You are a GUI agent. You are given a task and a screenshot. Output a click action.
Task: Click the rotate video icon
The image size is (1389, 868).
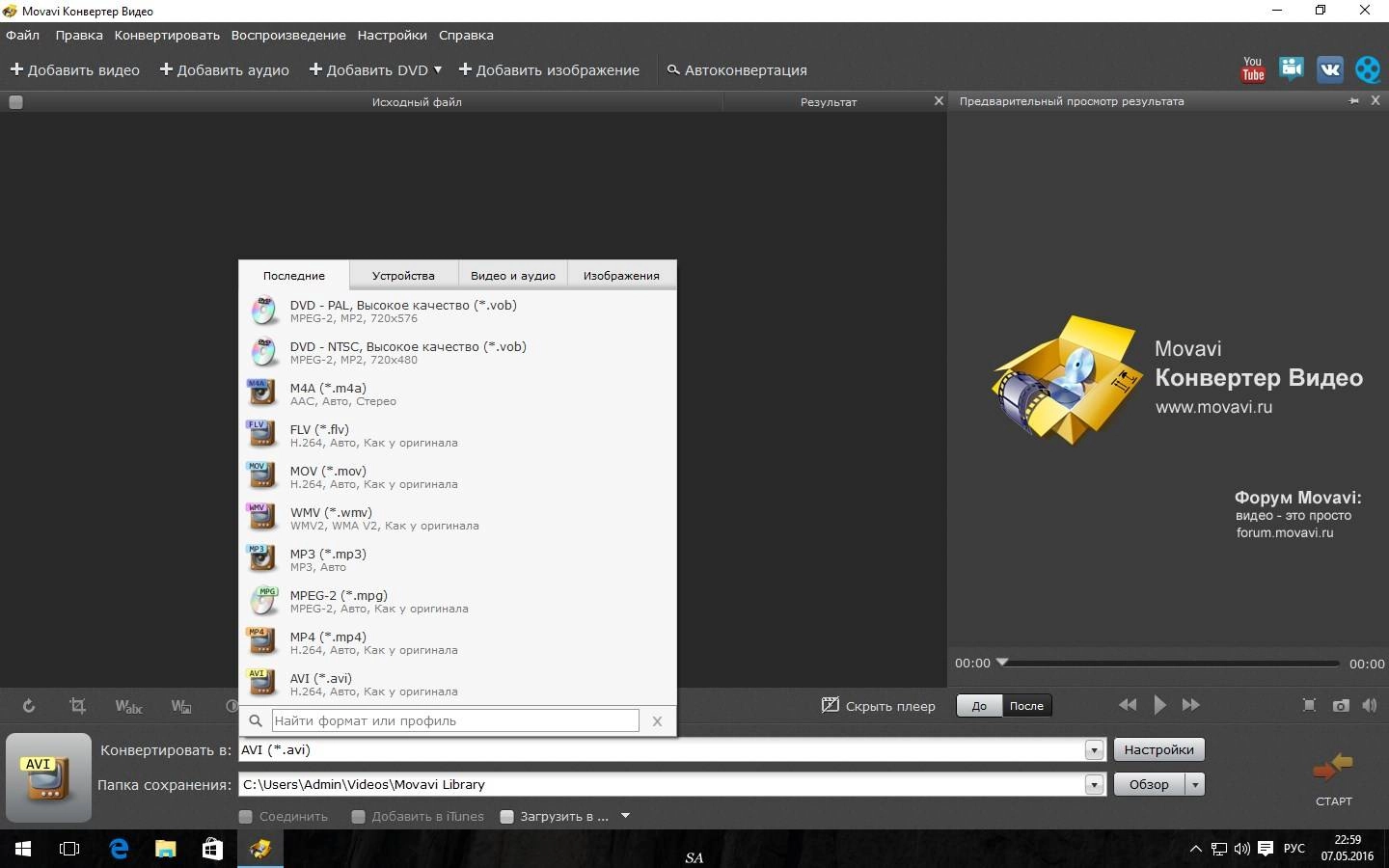29,706
